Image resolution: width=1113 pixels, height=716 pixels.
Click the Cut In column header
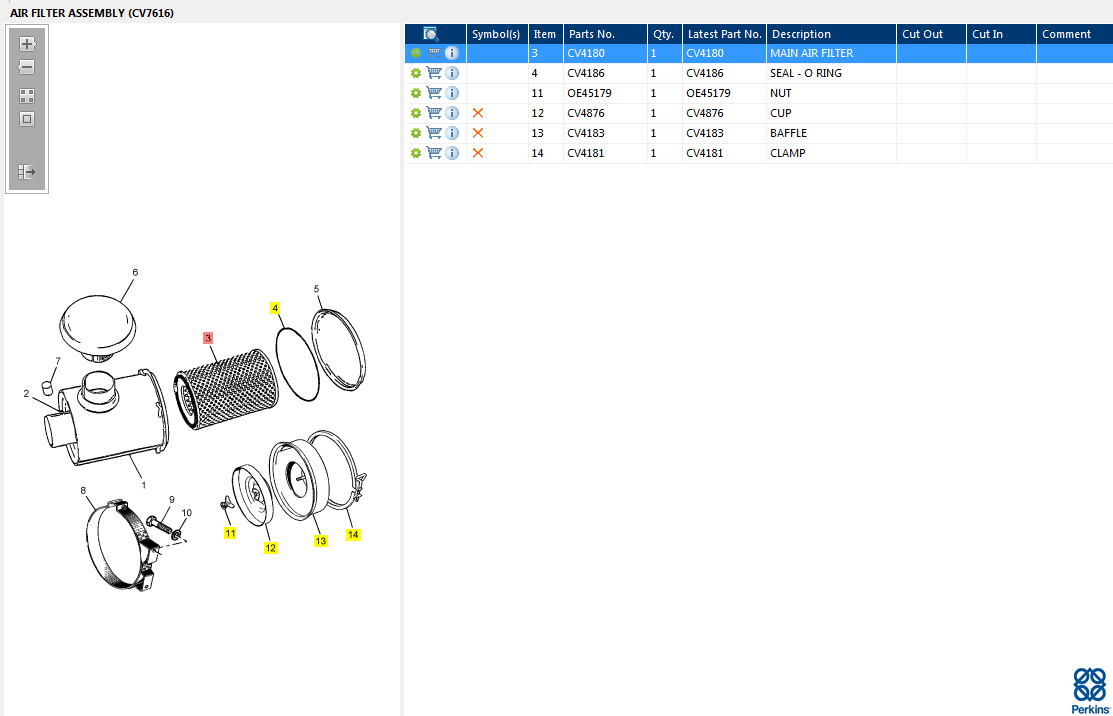click(x=1001, y=34)
